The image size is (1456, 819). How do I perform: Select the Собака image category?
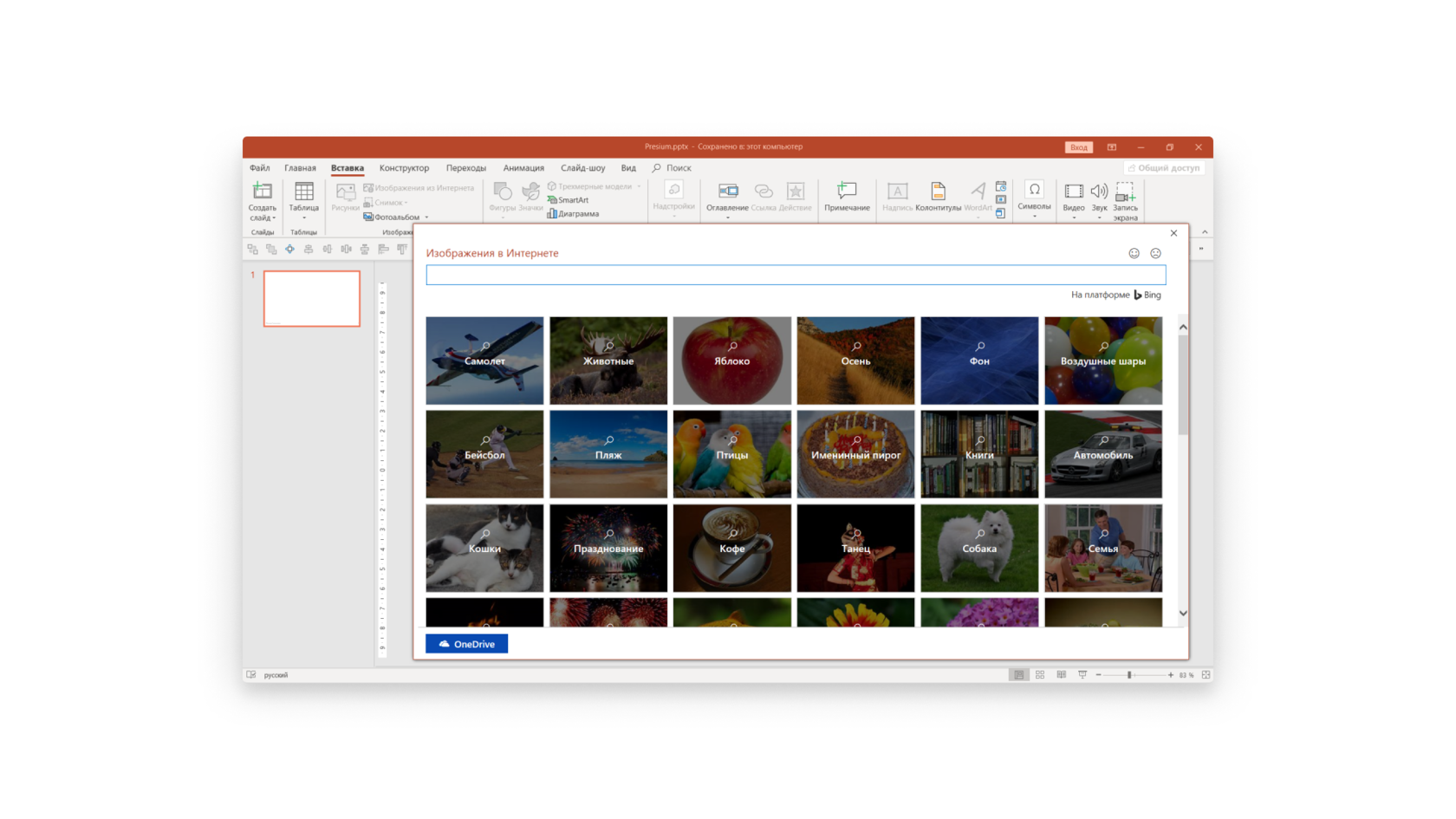click(979, 548)
